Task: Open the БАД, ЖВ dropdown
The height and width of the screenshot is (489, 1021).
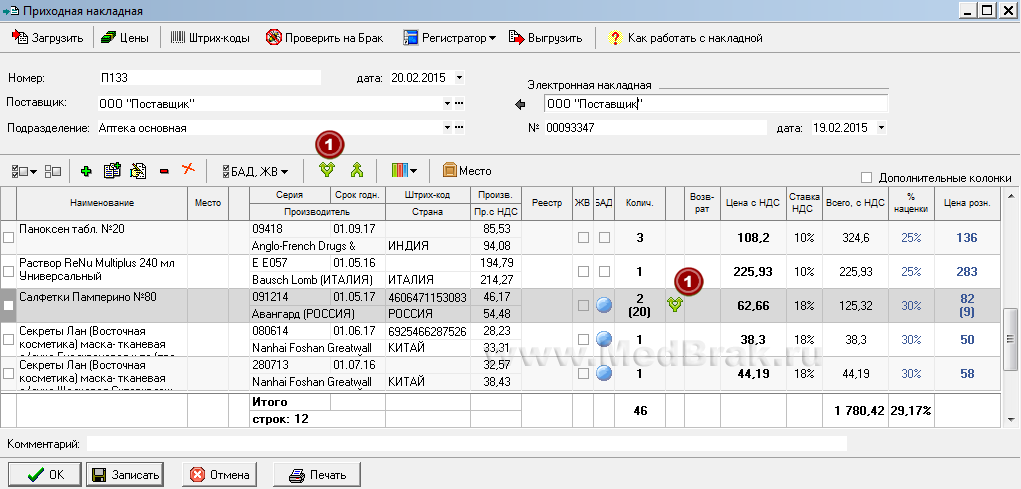Action: (255, 171)
